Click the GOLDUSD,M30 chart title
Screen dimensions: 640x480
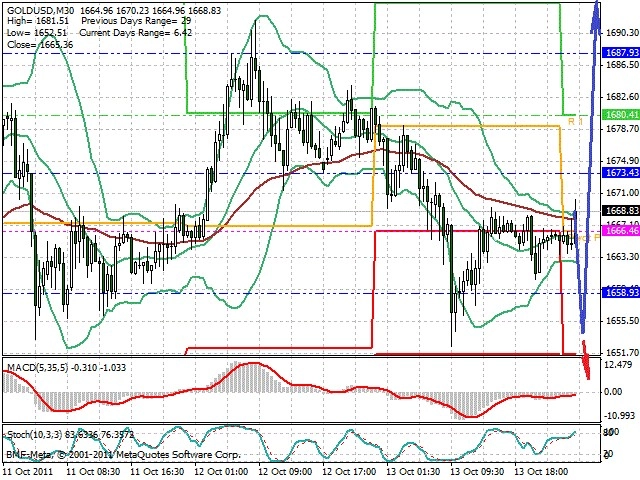(x=41, y=10)
